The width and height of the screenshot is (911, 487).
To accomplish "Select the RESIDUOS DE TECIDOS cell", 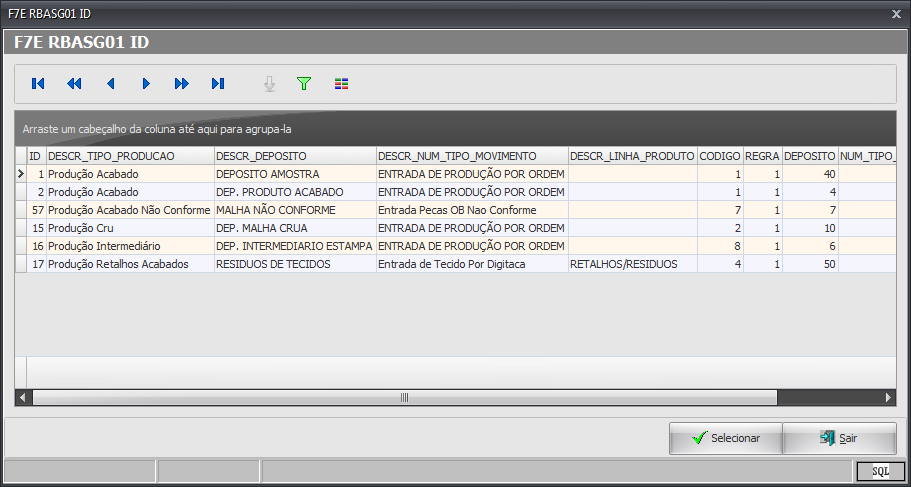I will (x=295, y=264).
